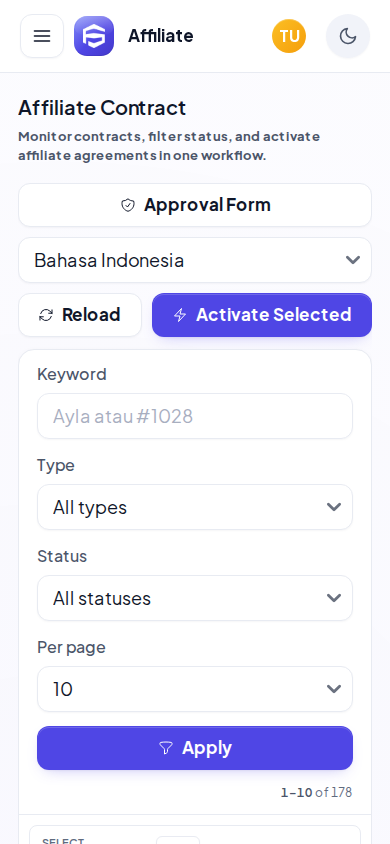Image resolution: width=390 pixels, height=844 pixels.
Task: Open the Approval Form button
Action: [x=195, y=205]
